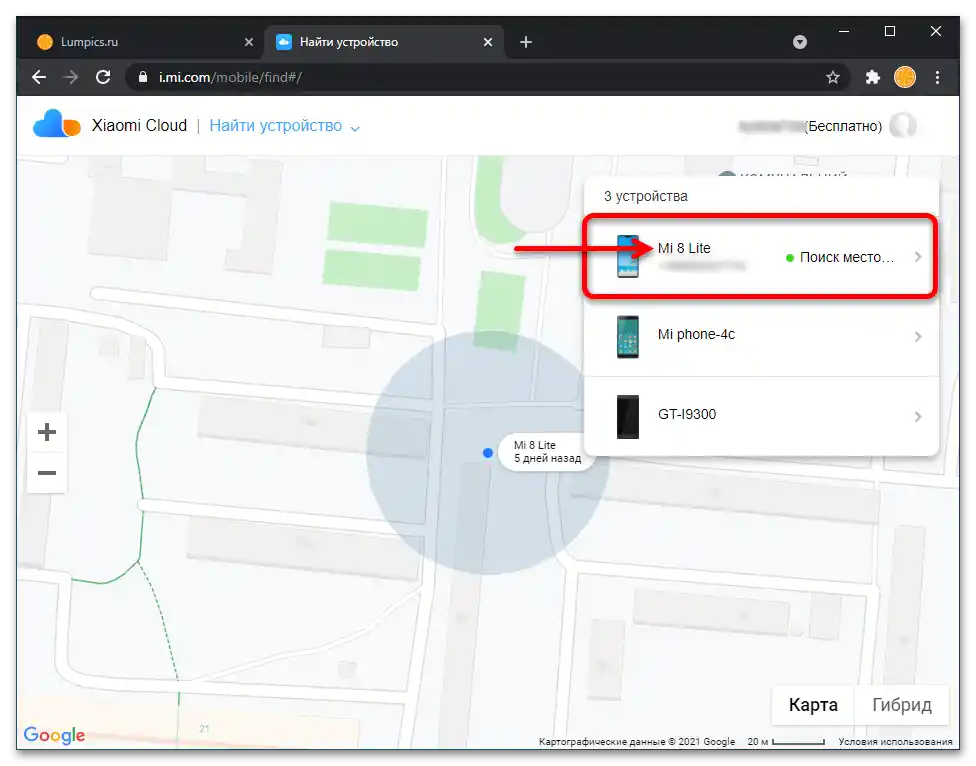Click the Mi phone-4c phone thumbnail
Viewport: 976px width, 766px height.
tap(627, 337)
